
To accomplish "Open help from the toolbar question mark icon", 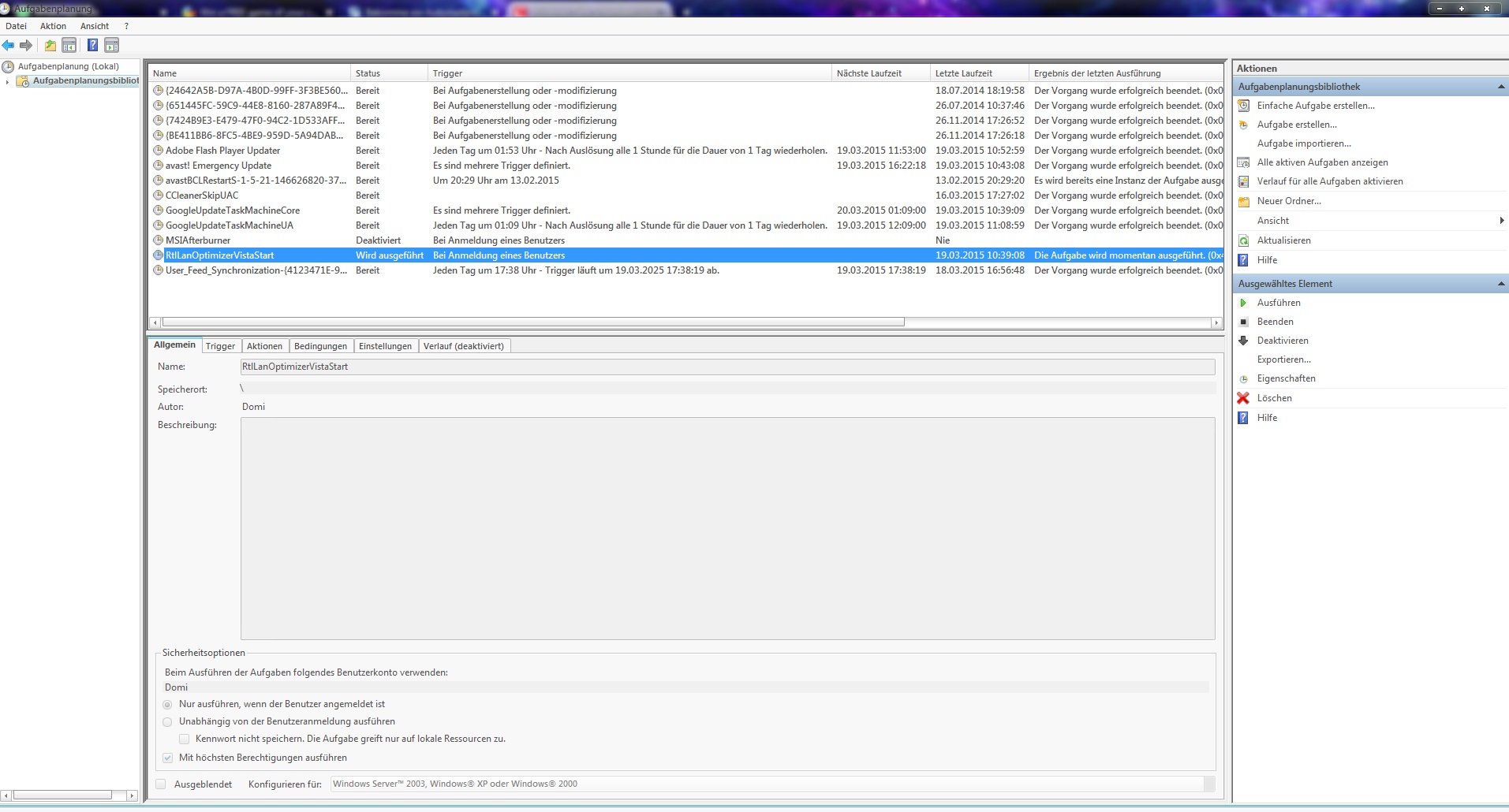I will point(93,46).
